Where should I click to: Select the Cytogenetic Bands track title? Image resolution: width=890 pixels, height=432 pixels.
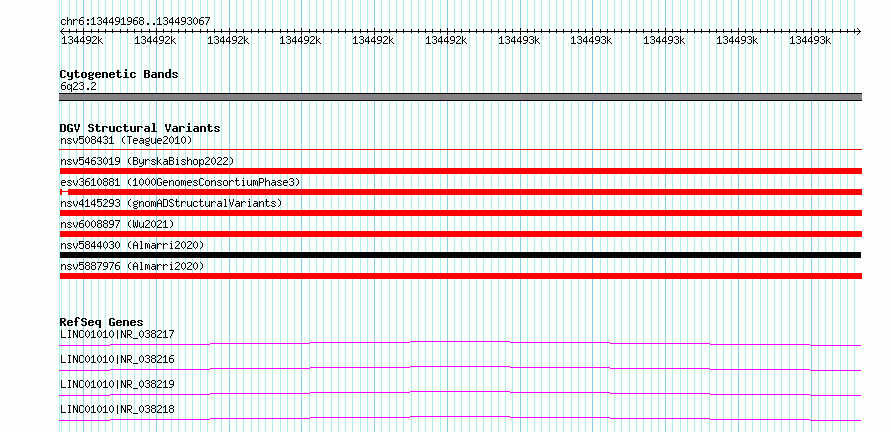point(119,74)
